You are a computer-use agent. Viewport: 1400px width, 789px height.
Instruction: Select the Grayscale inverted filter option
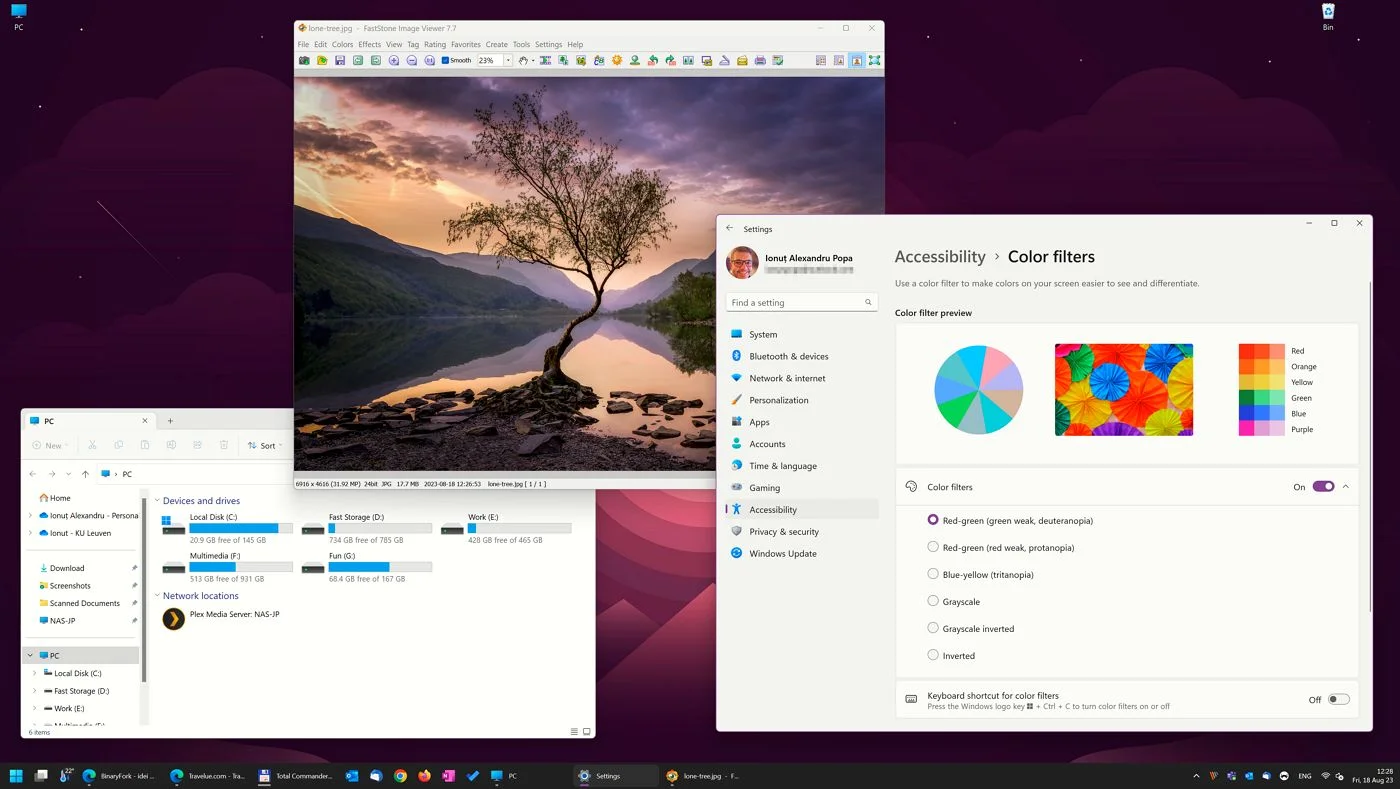[933, 628]
